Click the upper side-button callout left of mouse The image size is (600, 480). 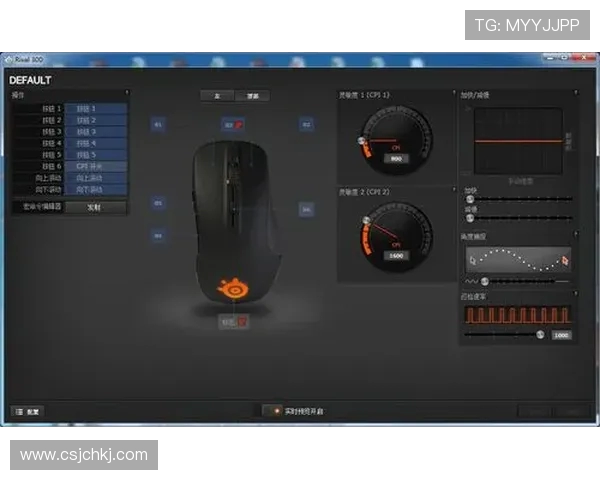[158, 203]
